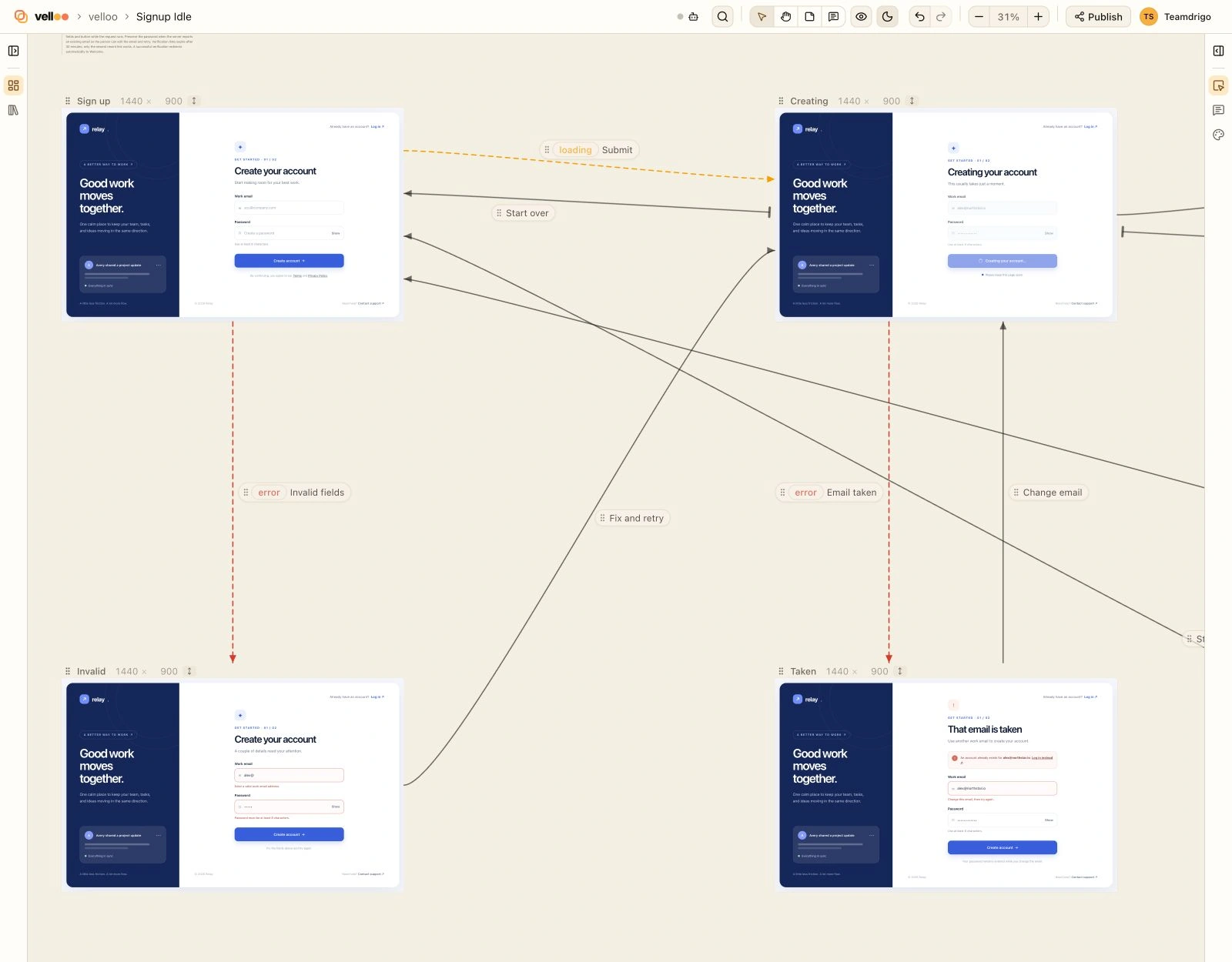Click the velloo logo
Image resolution: width=1232 pixels, height=962 pixels.
tap(42, 17)
